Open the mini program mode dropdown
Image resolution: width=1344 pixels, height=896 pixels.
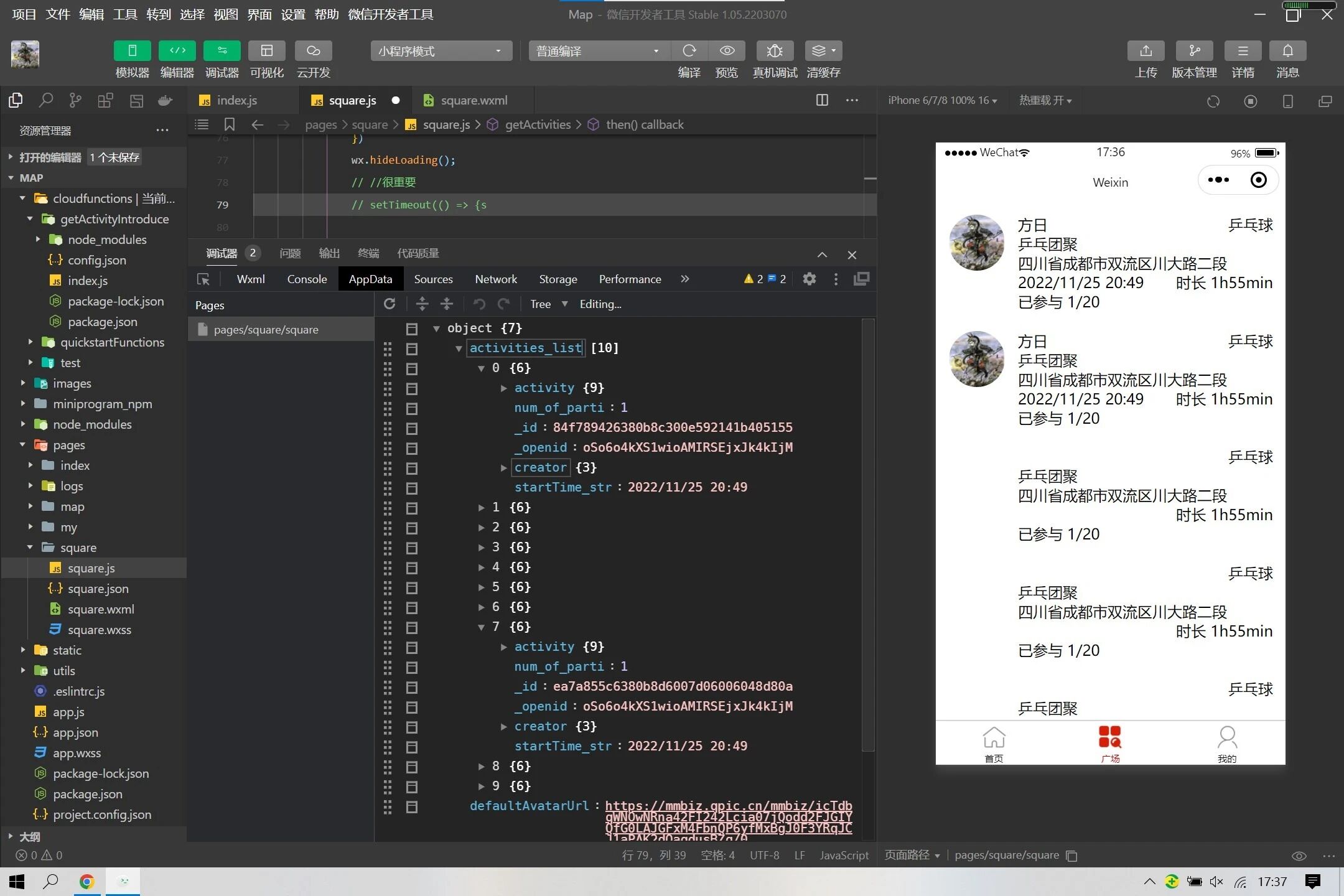[441, 51]
